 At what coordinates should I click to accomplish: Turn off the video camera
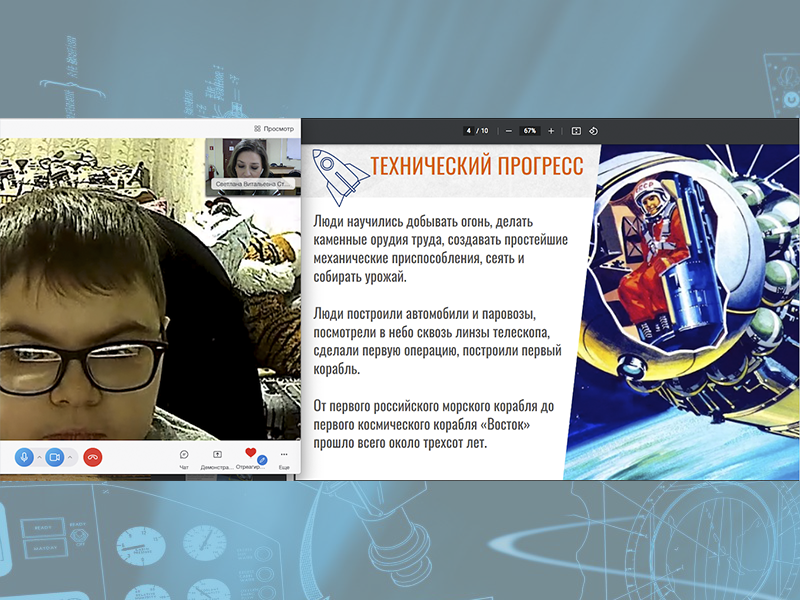pos(55,457)
